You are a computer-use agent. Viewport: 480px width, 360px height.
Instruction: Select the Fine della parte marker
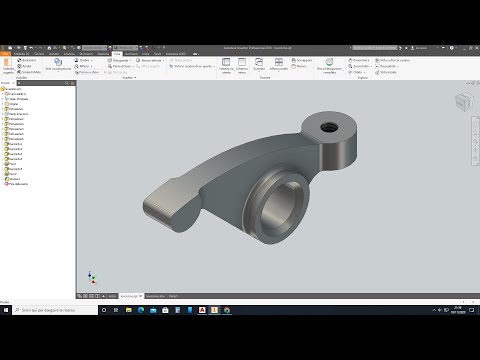pyautogui.click(x=16, y=184)
